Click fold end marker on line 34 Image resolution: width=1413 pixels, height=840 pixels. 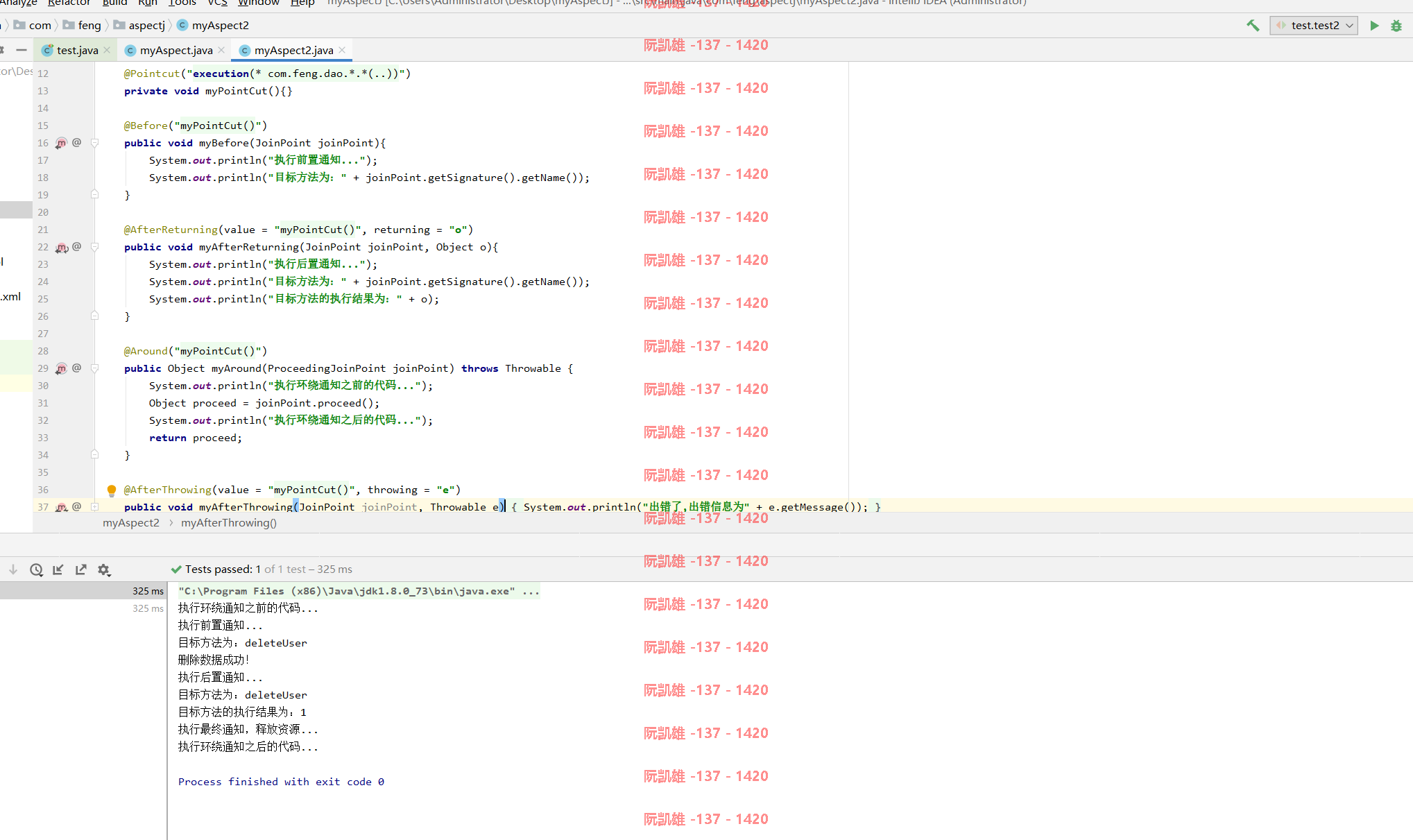[95, 454]
